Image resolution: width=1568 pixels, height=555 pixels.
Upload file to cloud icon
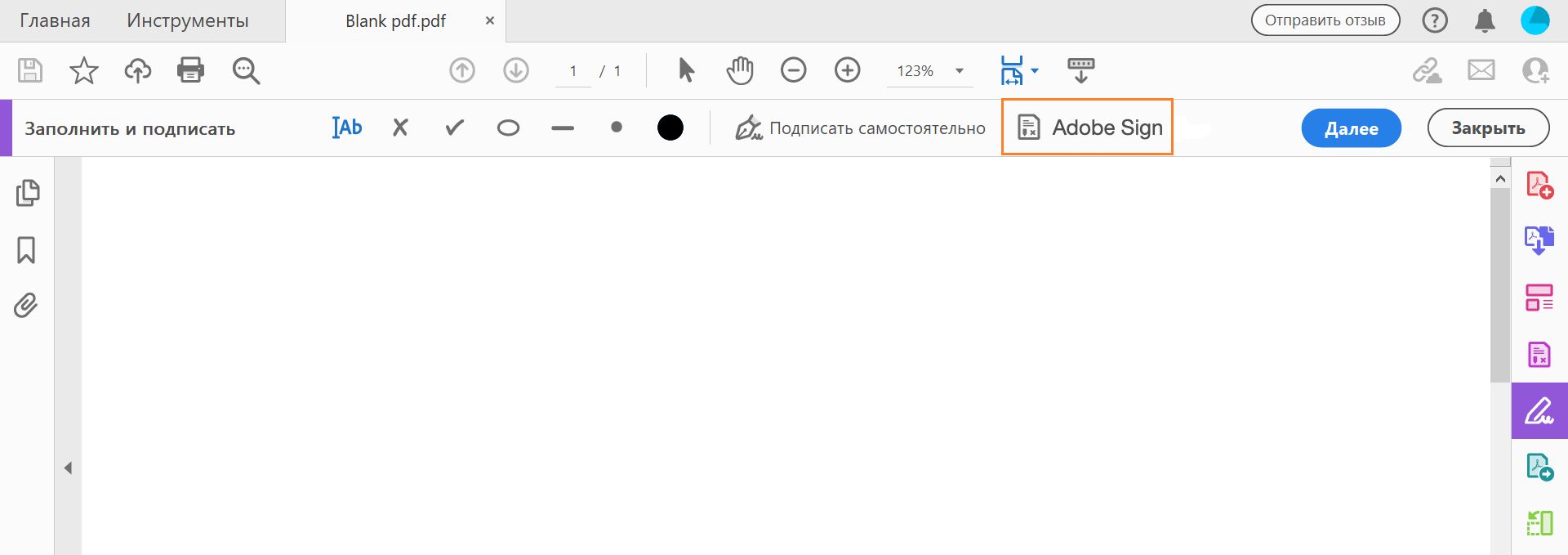pos(137,70)
